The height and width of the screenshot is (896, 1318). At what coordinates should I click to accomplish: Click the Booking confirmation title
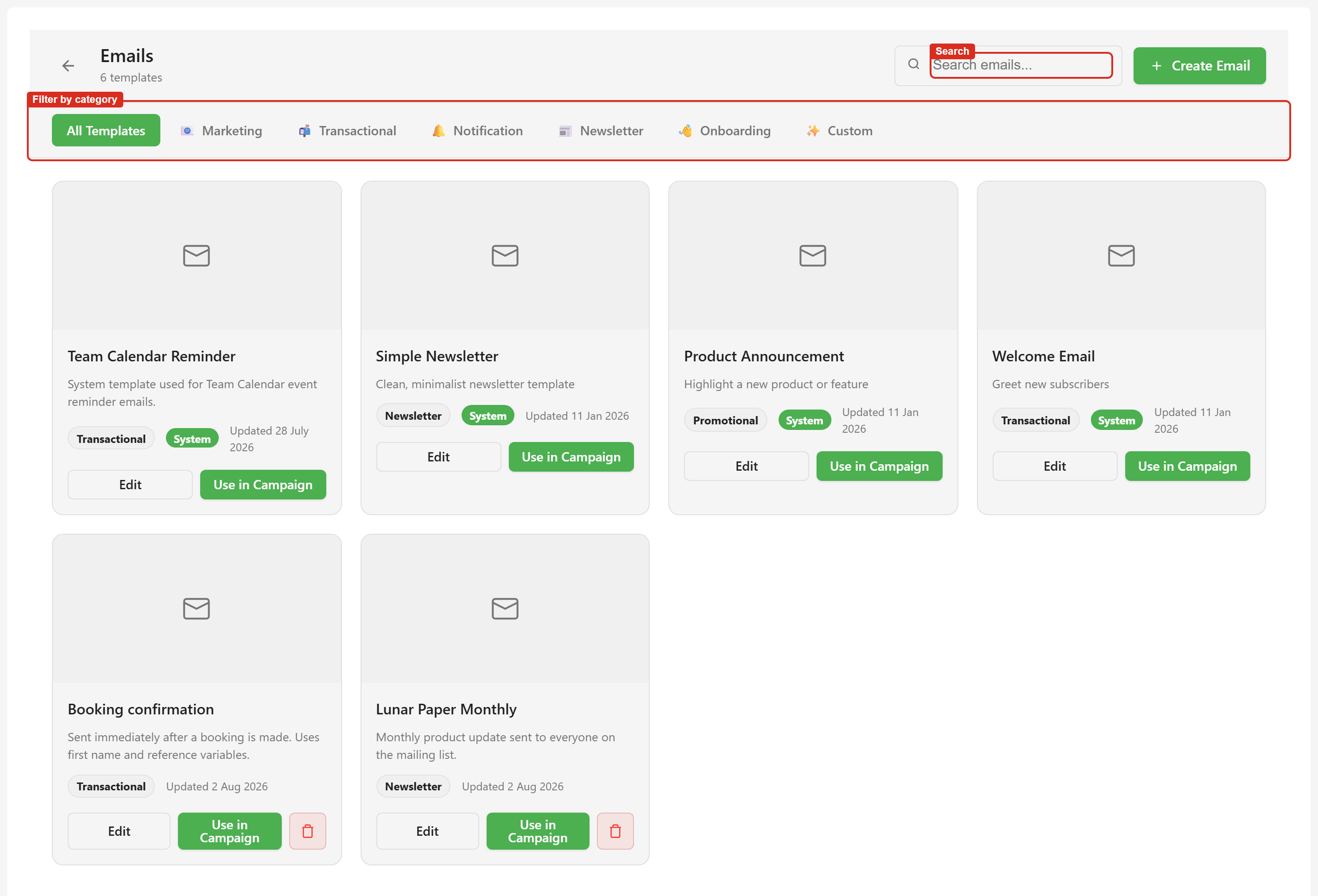click(x=140, y=709)
